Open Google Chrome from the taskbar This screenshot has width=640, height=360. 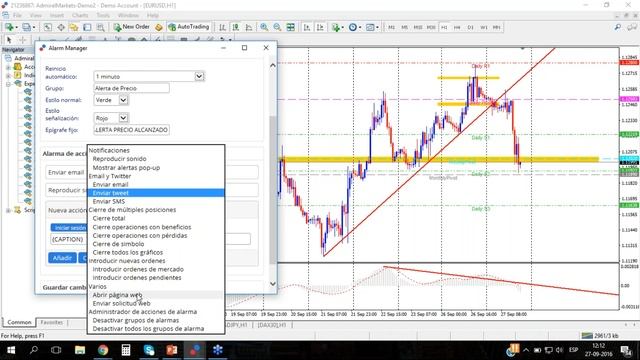pos(103,350)
